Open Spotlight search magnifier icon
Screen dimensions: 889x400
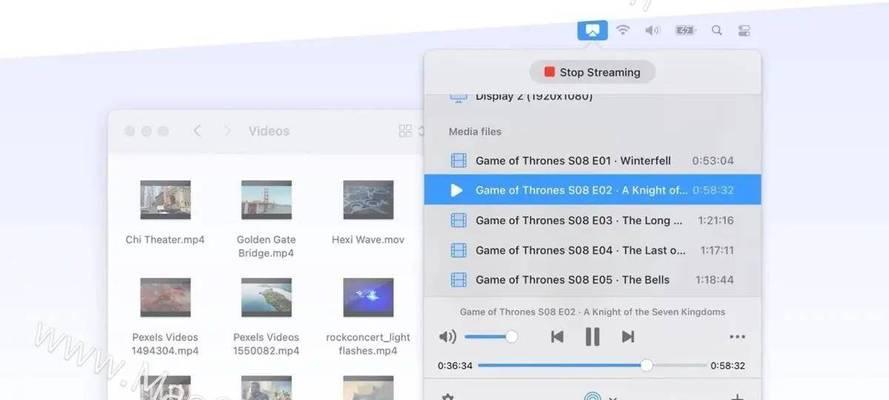pyautogui.click(x=717, y=31)
